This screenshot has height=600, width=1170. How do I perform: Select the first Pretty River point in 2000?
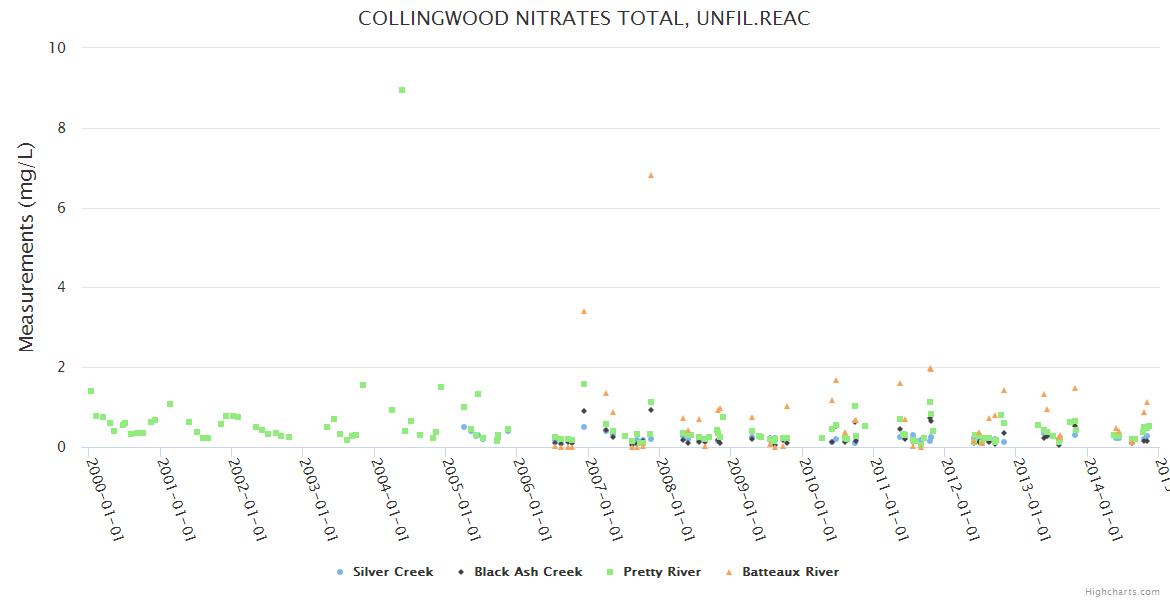[91, 391]
